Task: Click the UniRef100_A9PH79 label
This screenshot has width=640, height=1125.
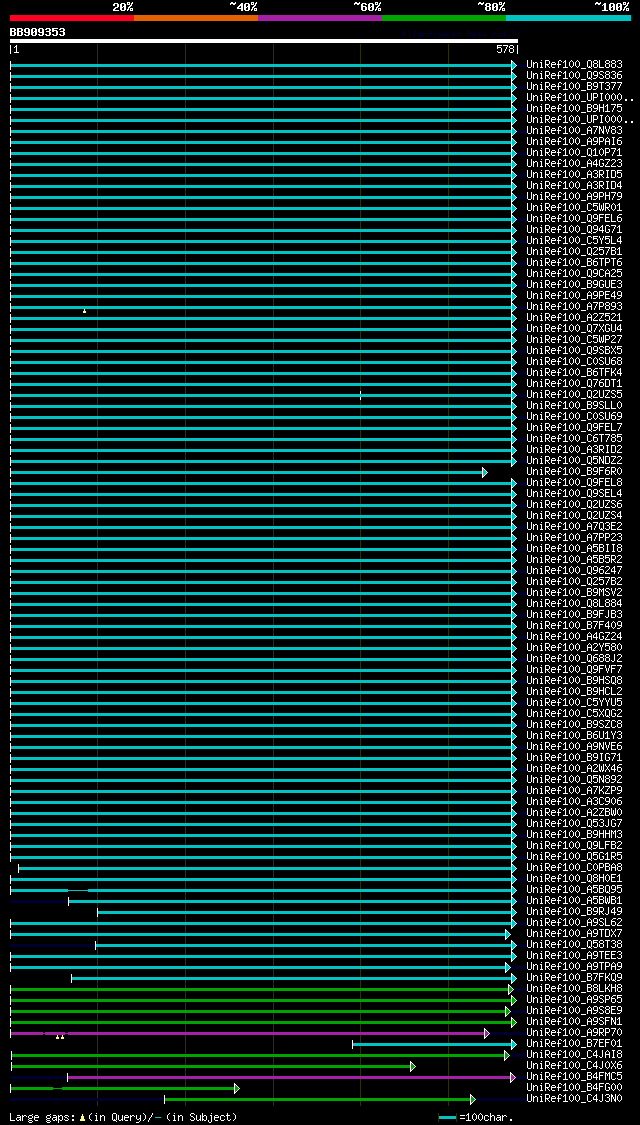Action: [x=574, y=197]
